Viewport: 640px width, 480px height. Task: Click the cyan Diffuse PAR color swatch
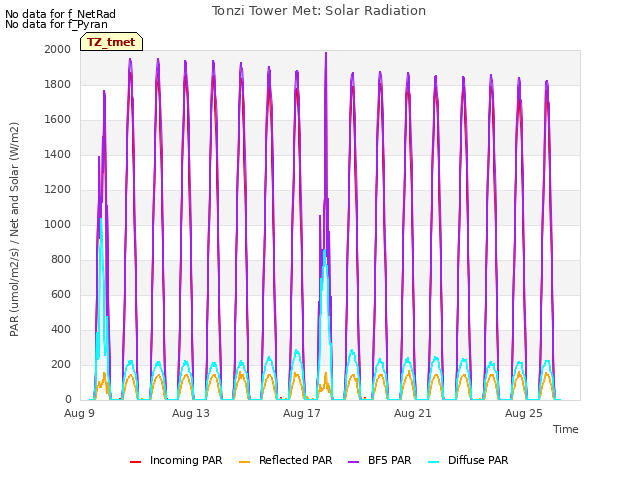[x=433, y=462]
